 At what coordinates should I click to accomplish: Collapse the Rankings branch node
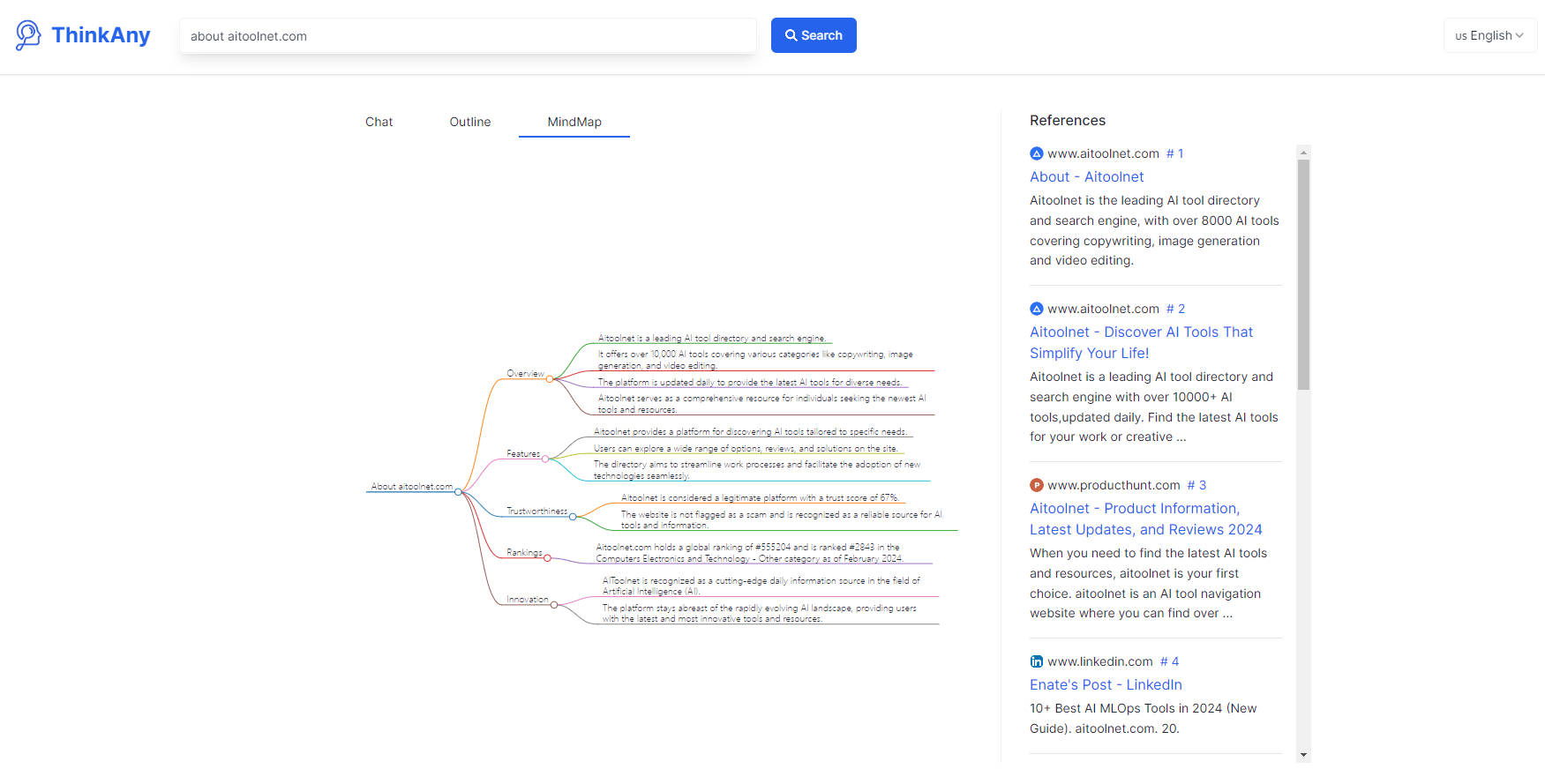(547, 558)
